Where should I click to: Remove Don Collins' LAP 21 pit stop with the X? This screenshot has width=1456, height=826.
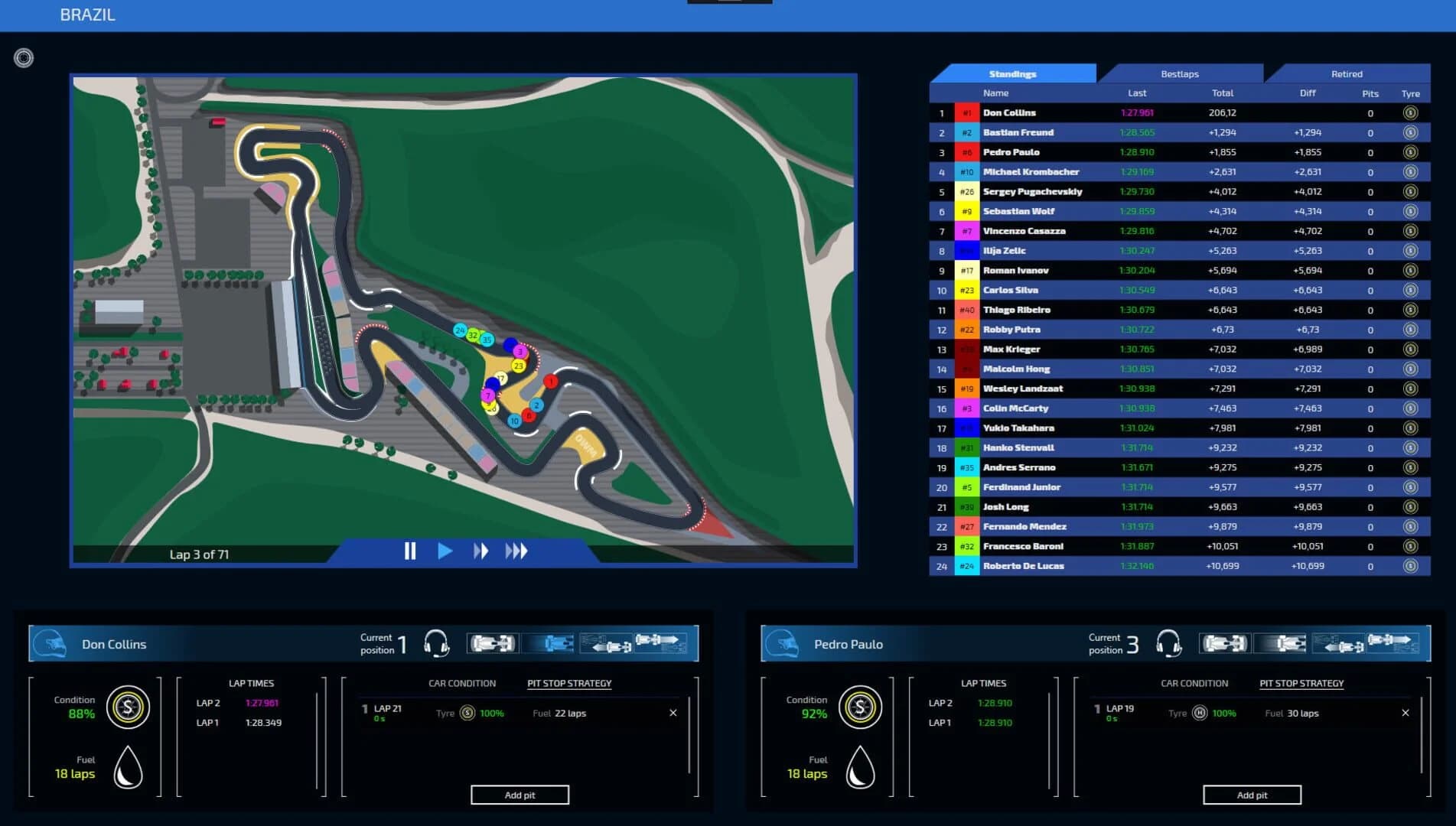(673, 712)
